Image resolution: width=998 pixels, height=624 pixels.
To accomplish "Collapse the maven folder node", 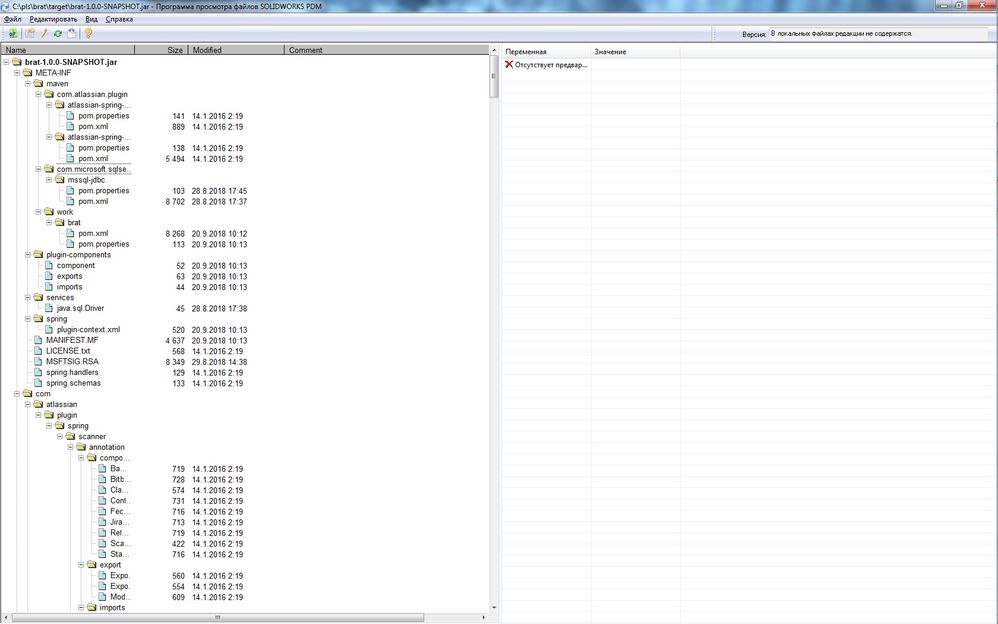I will pyautogui.click(x=28, y=83).
